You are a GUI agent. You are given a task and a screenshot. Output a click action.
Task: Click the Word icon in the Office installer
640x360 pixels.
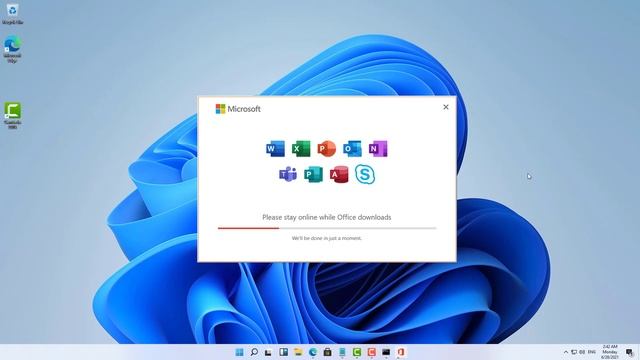click(x=275, y=149)
